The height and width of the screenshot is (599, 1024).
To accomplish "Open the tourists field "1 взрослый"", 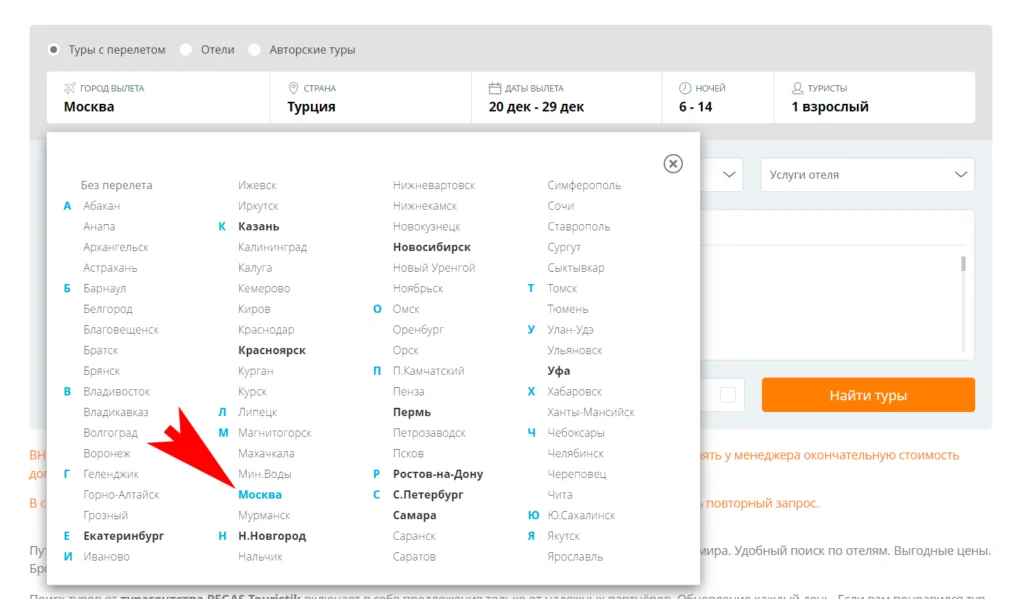I will point(874,97).
